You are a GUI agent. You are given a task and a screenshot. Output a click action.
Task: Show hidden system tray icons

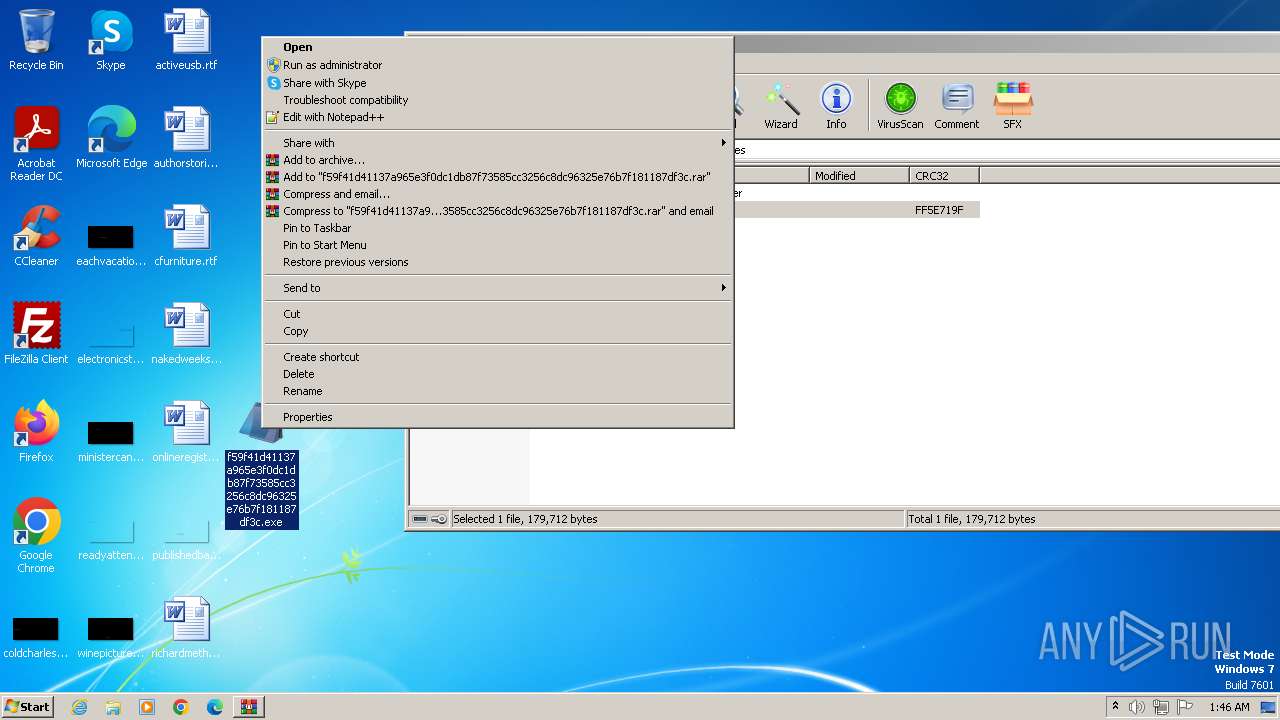(x=1115, y=707)
